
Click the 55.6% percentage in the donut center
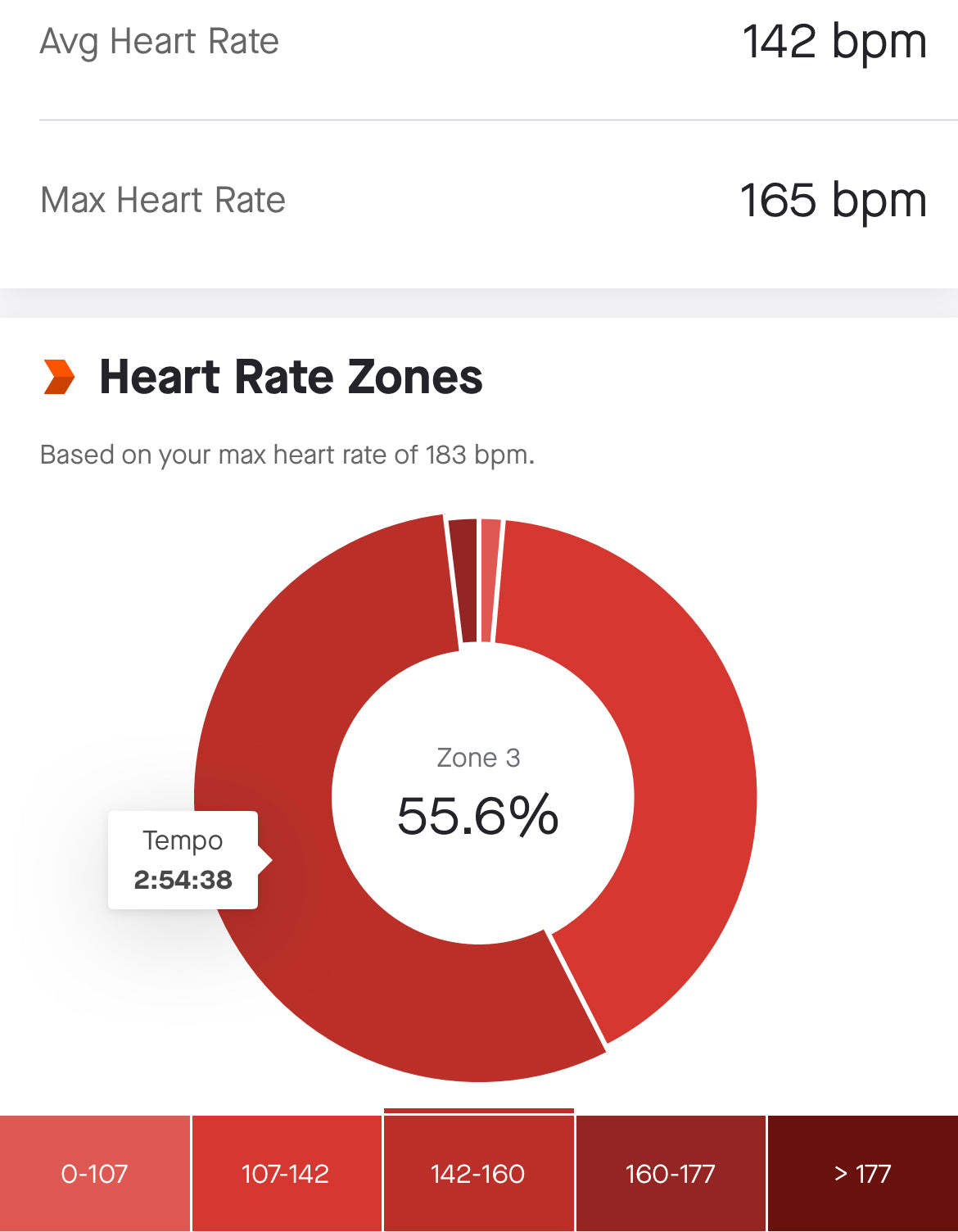point(478,816)
